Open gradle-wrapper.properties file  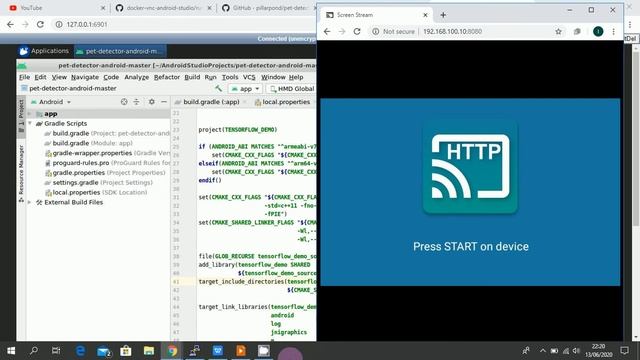(x=107, y=153)
